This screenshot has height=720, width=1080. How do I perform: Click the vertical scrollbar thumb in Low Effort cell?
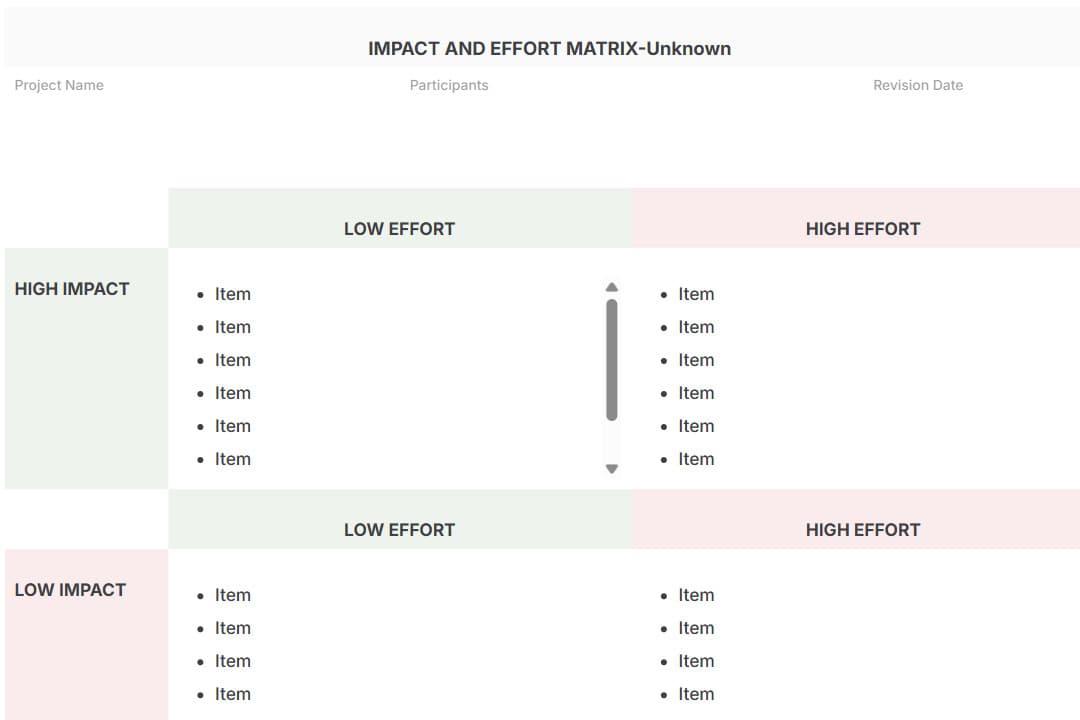point(612,360)
